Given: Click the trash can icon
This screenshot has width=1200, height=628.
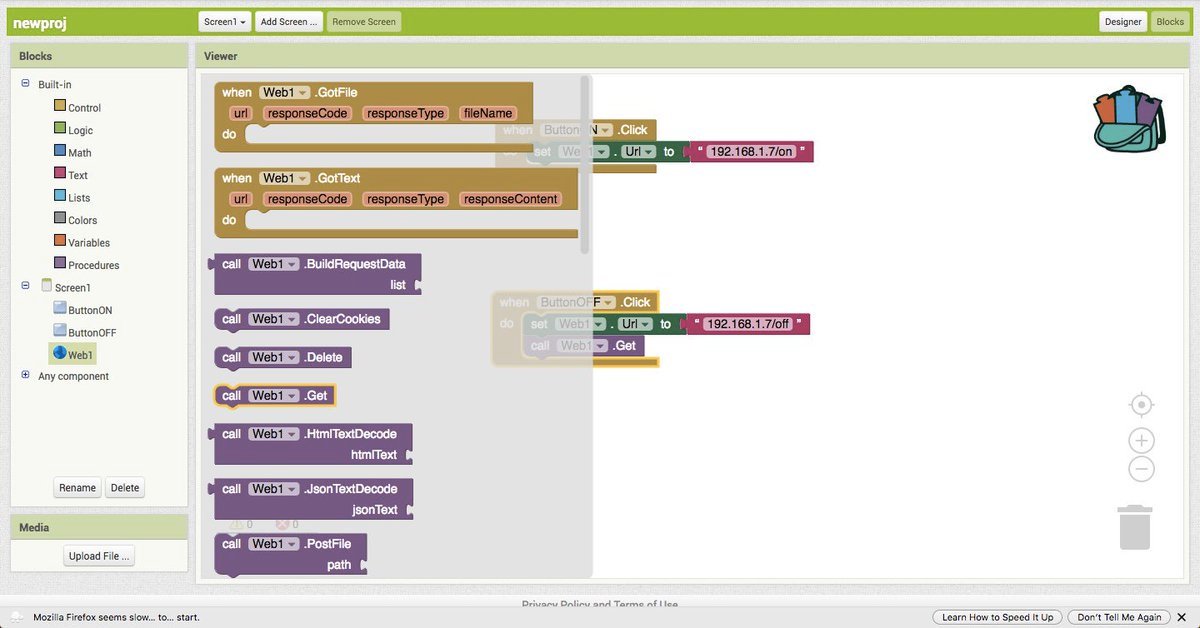Looking at the screenshot, I should [x=1134, y=527].
